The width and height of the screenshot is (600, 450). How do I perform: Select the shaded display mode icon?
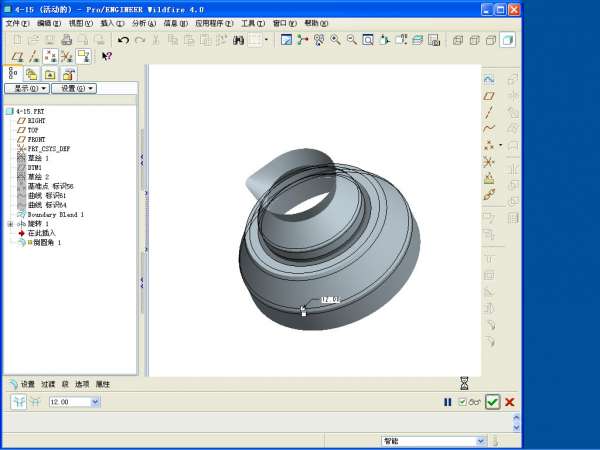[508, 40]
